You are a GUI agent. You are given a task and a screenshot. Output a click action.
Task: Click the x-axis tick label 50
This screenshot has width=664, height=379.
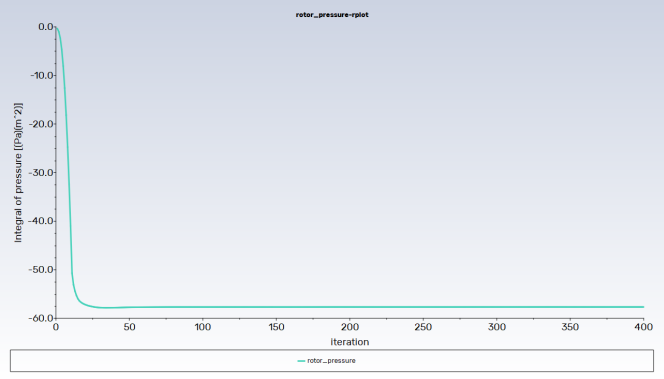click(x=129, y=327)
